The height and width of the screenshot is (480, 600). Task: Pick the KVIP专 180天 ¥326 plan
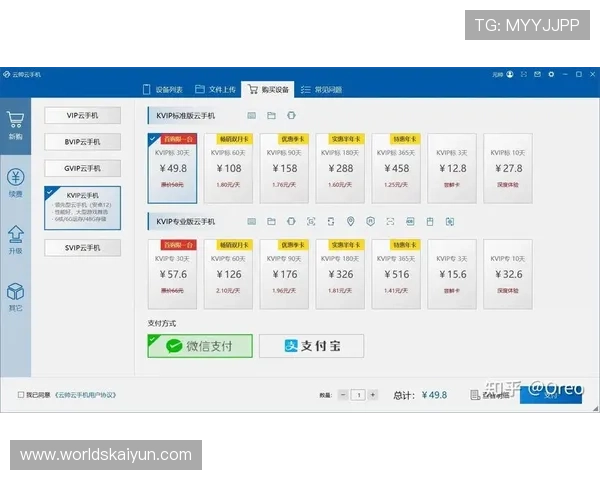[x=340, y=274]
